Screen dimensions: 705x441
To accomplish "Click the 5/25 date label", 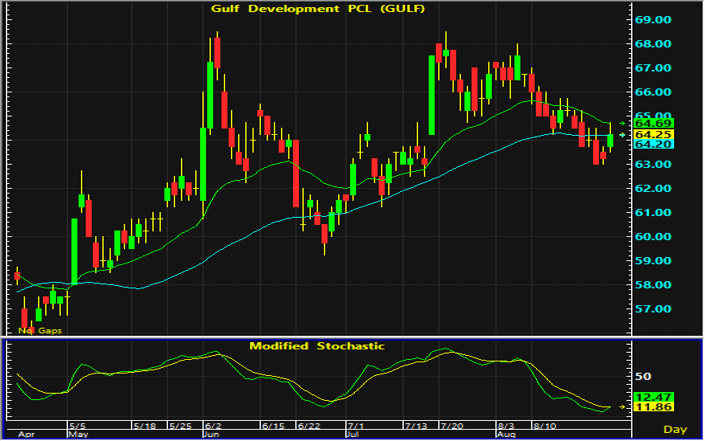I will click(180, 426).
